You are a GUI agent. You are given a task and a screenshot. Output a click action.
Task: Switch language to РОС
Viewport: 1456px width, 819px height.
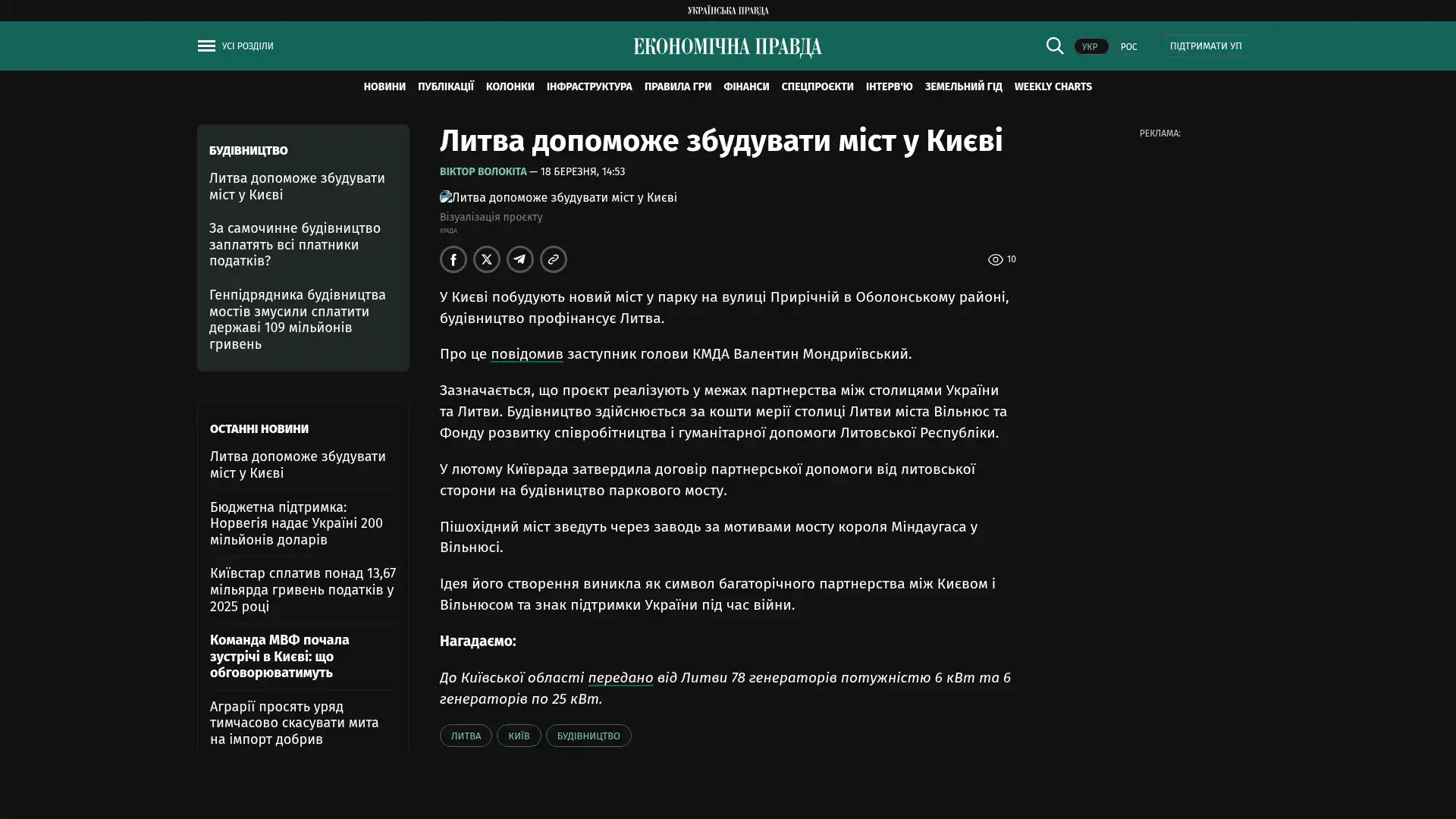pyautogui.click(x=1128, y=47)
